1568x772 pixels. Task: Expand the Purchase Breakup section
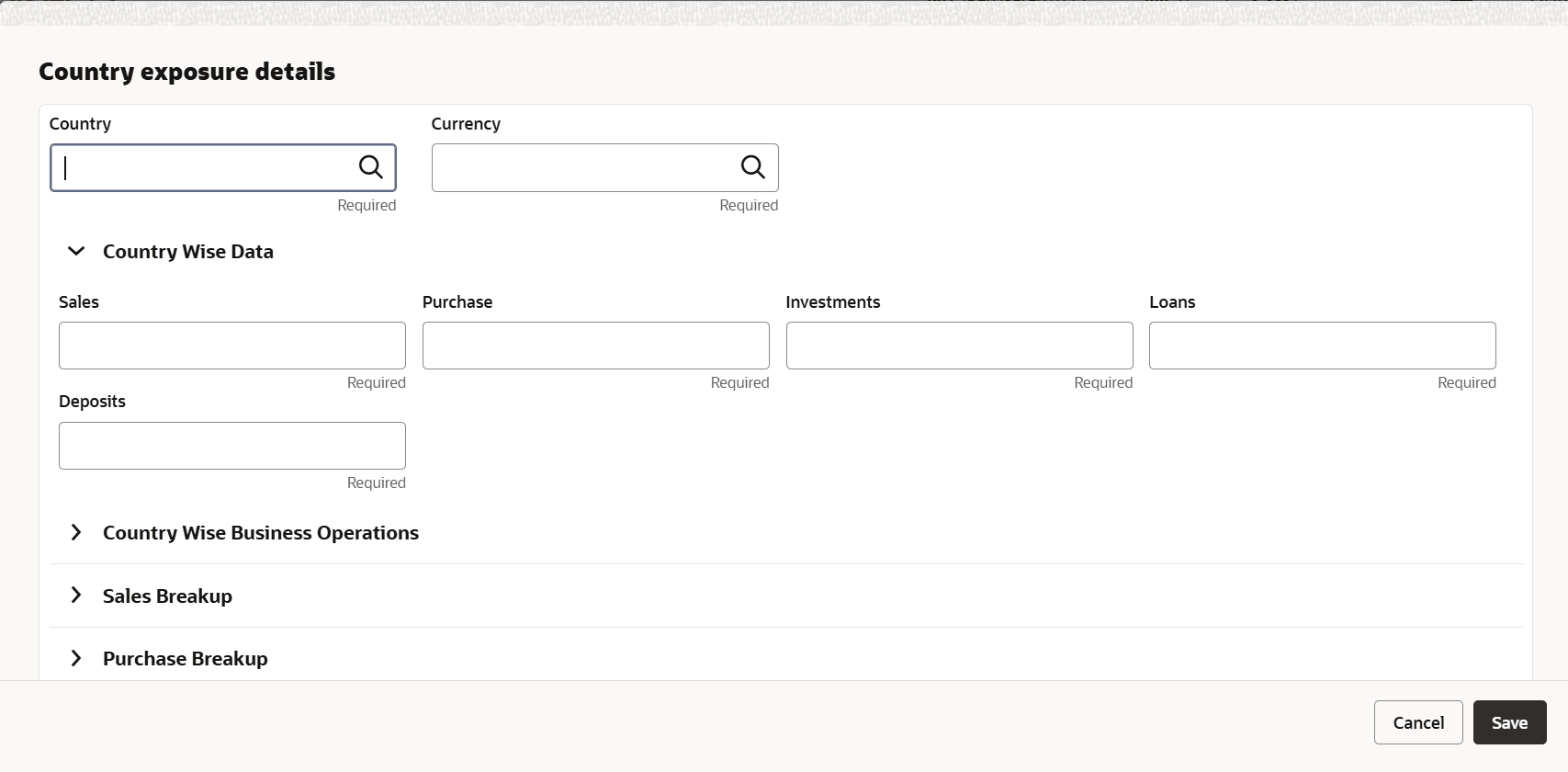pyautogui.click(x=76, y=658)
